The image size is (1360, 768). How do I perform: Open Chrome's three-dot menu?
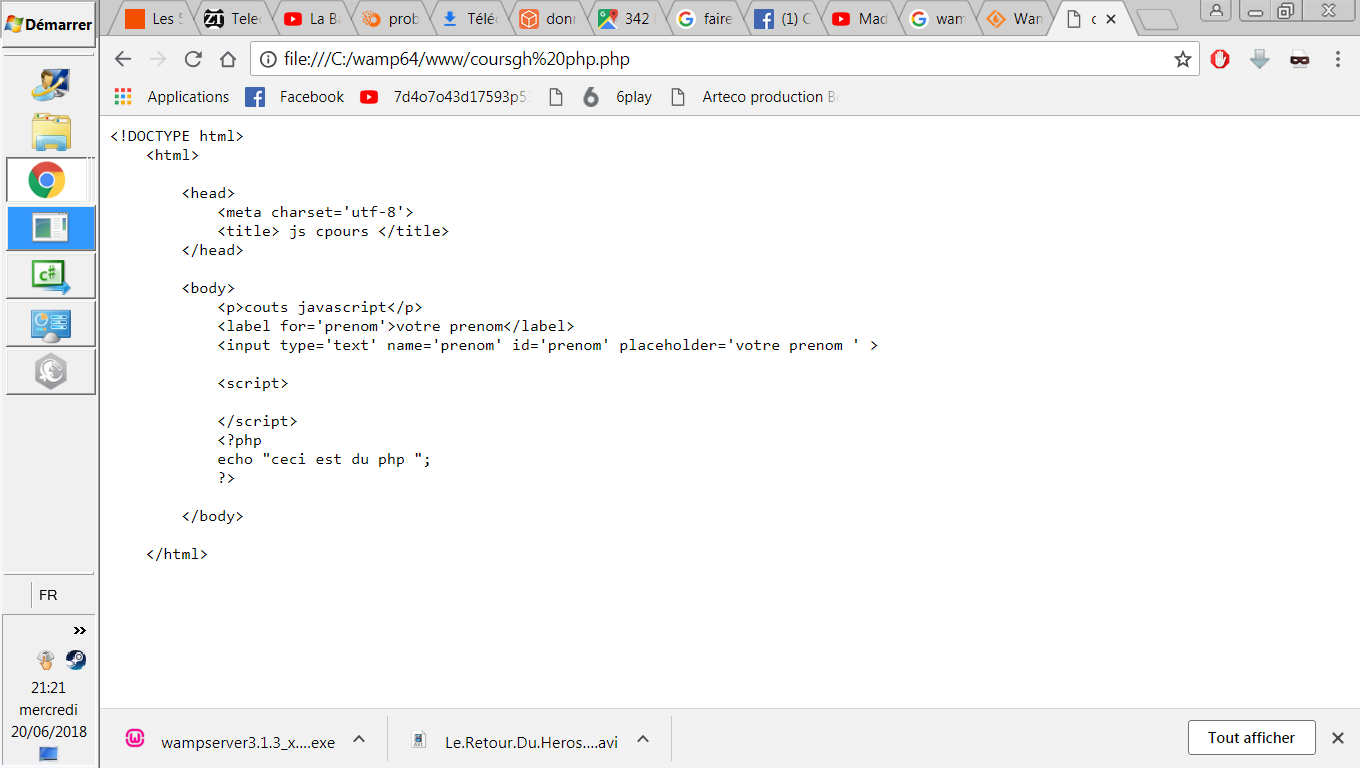(1338, 59)
